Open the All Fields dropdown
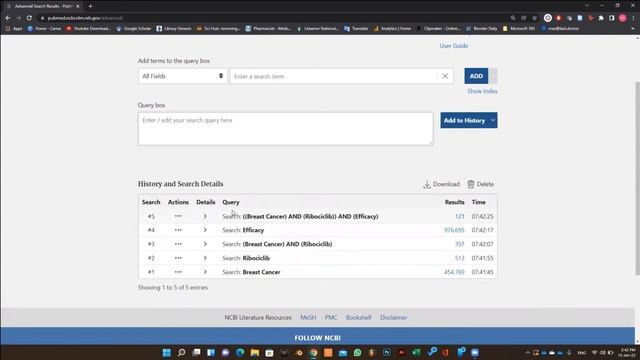Viewport: 640px width, 360px height. [x=182, y=76]
